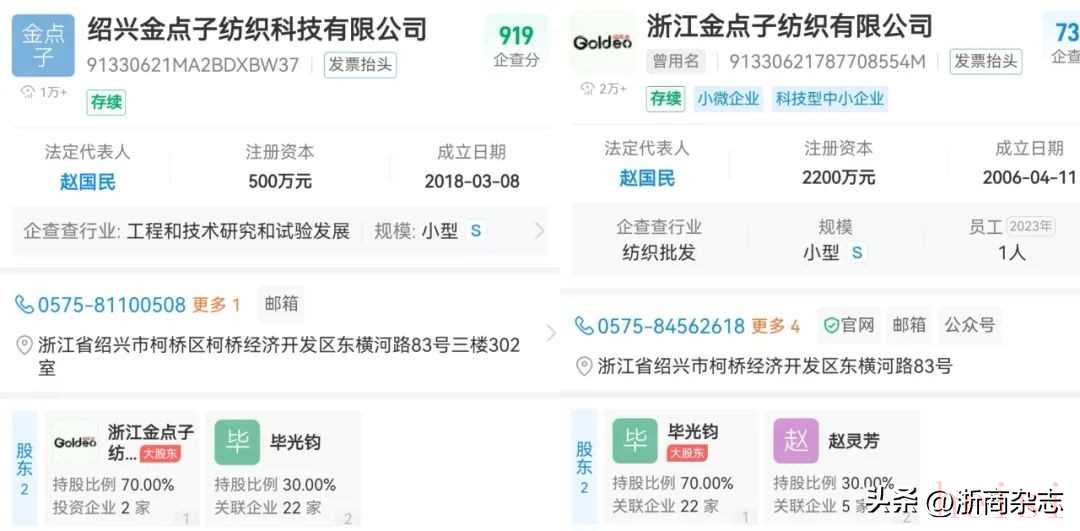Click company title 绍兴金点子纺织科技有限公司

click(257, 29)
